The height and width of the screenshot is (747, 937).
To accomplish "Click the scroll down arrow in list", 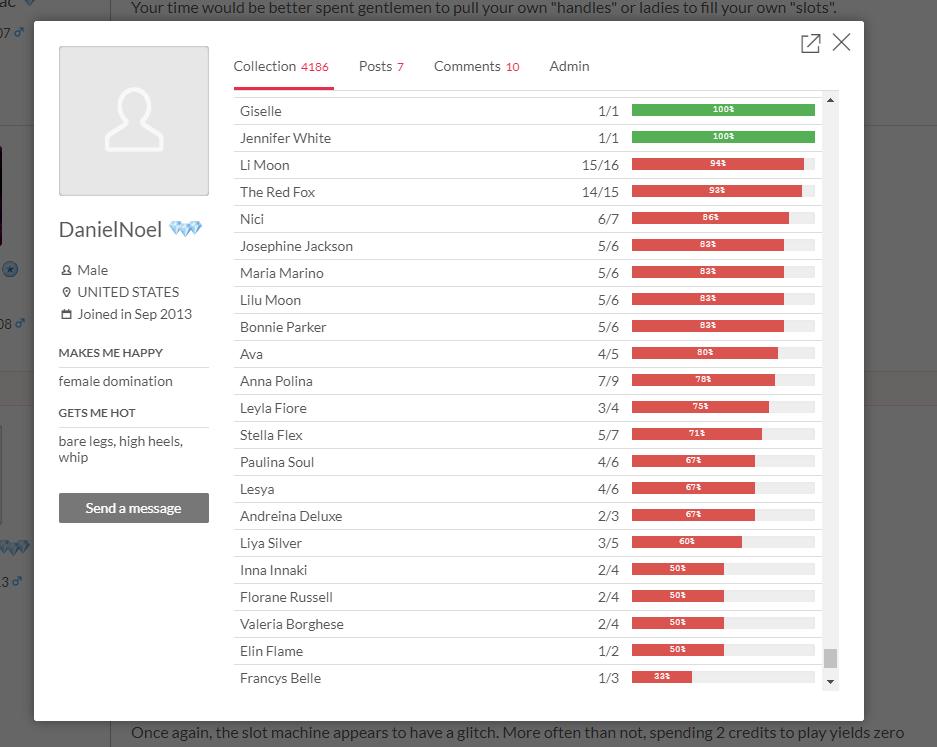I will (x=830, y=681).
